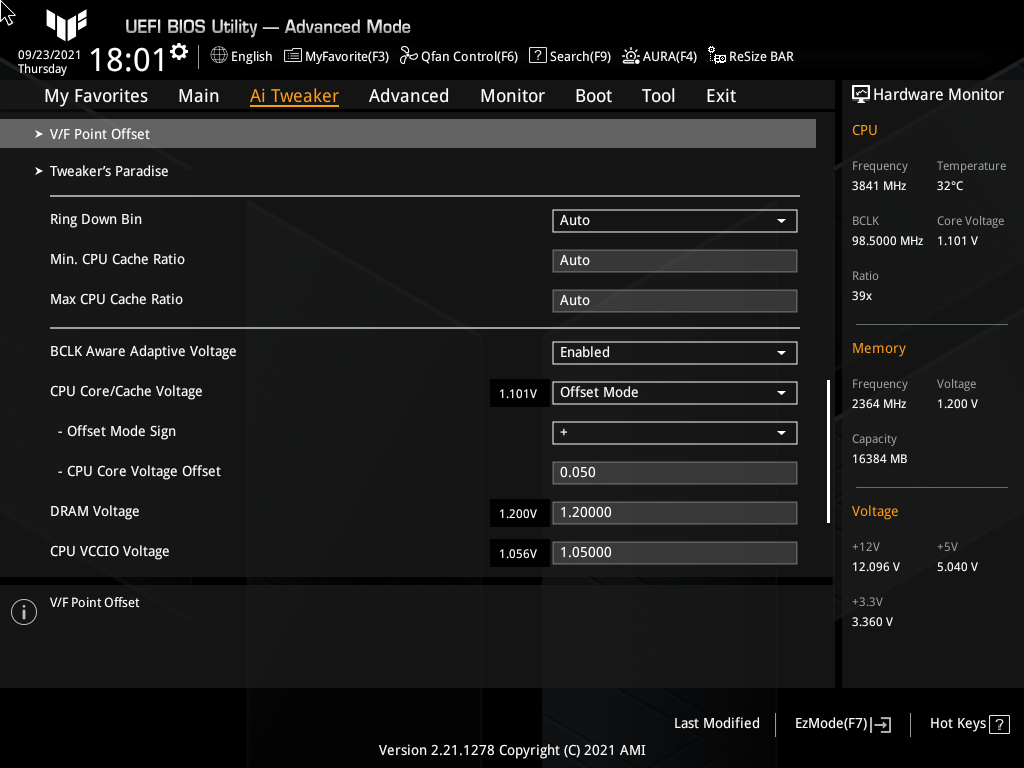Click the Hardware Monitor Memory heading
The height and width of the screenshot is (768, 1024).
tap(879, 348)
